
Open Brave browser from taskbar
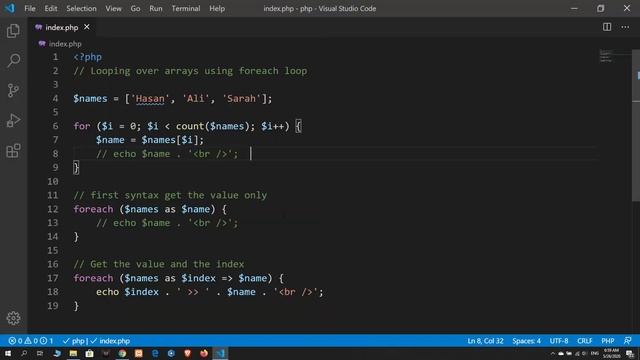[x=188, y=353]
